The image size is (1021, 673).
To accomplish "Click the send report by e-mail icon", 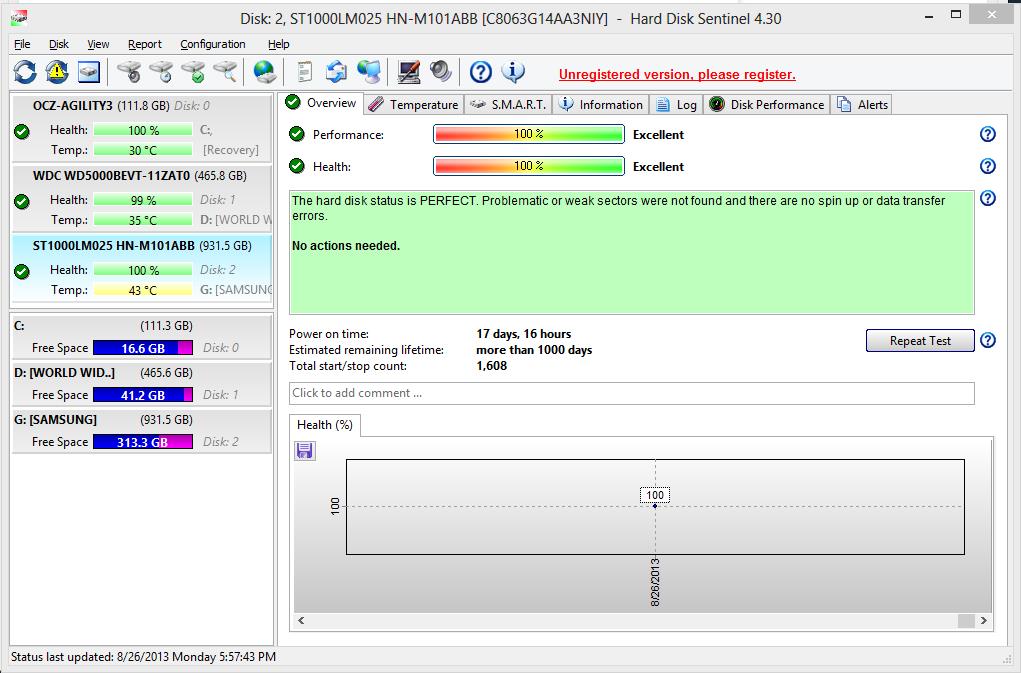I will (x=336, y=72).
